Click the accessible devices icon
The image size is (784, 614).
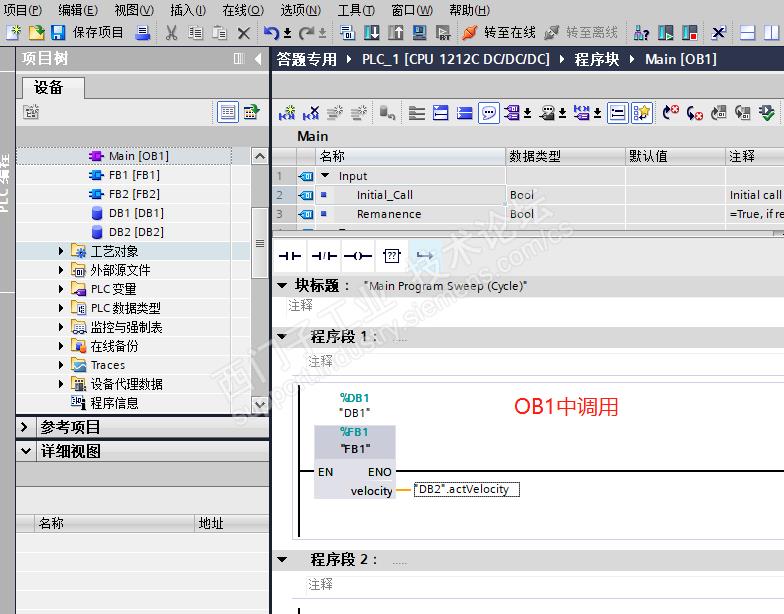[641, 32]
